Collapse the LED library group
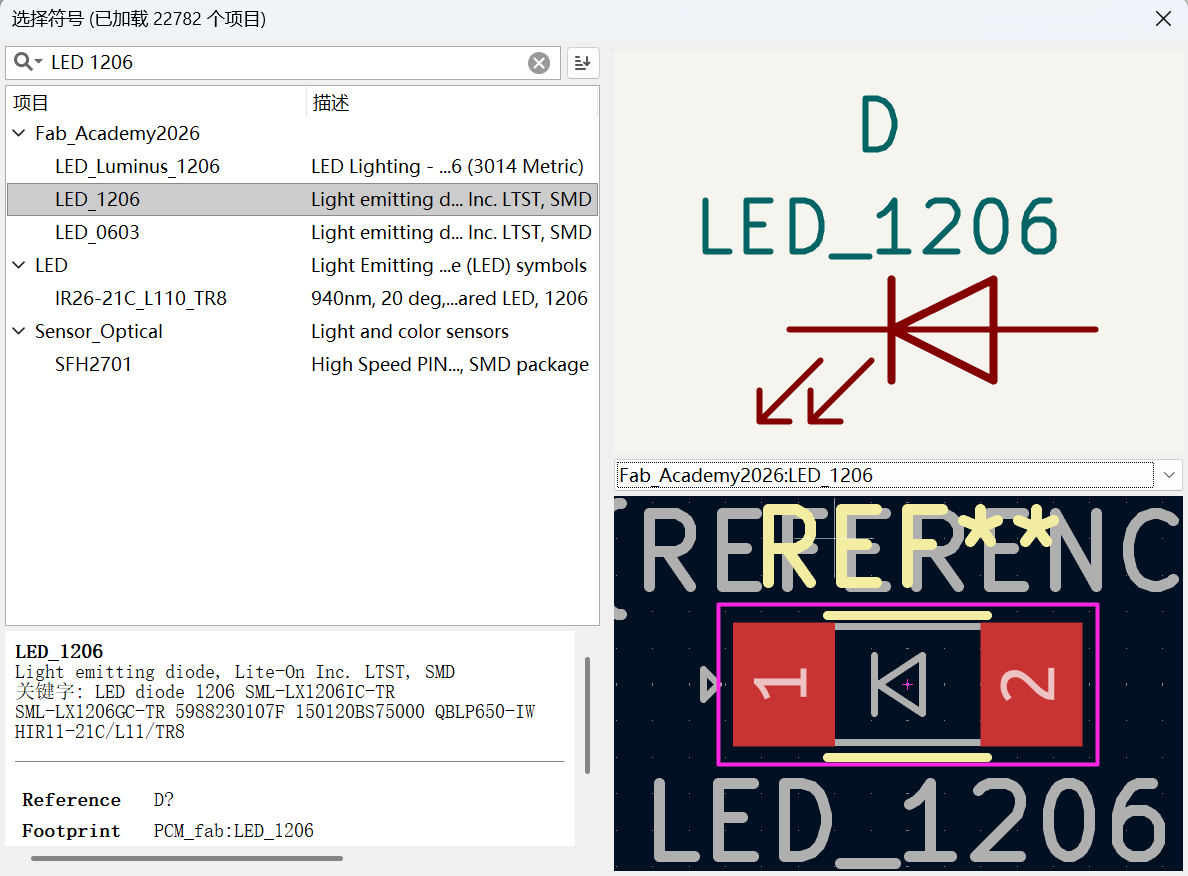The width and height of the screenshot is (1188, 876). pyautogui.click(x=19, y=265)
